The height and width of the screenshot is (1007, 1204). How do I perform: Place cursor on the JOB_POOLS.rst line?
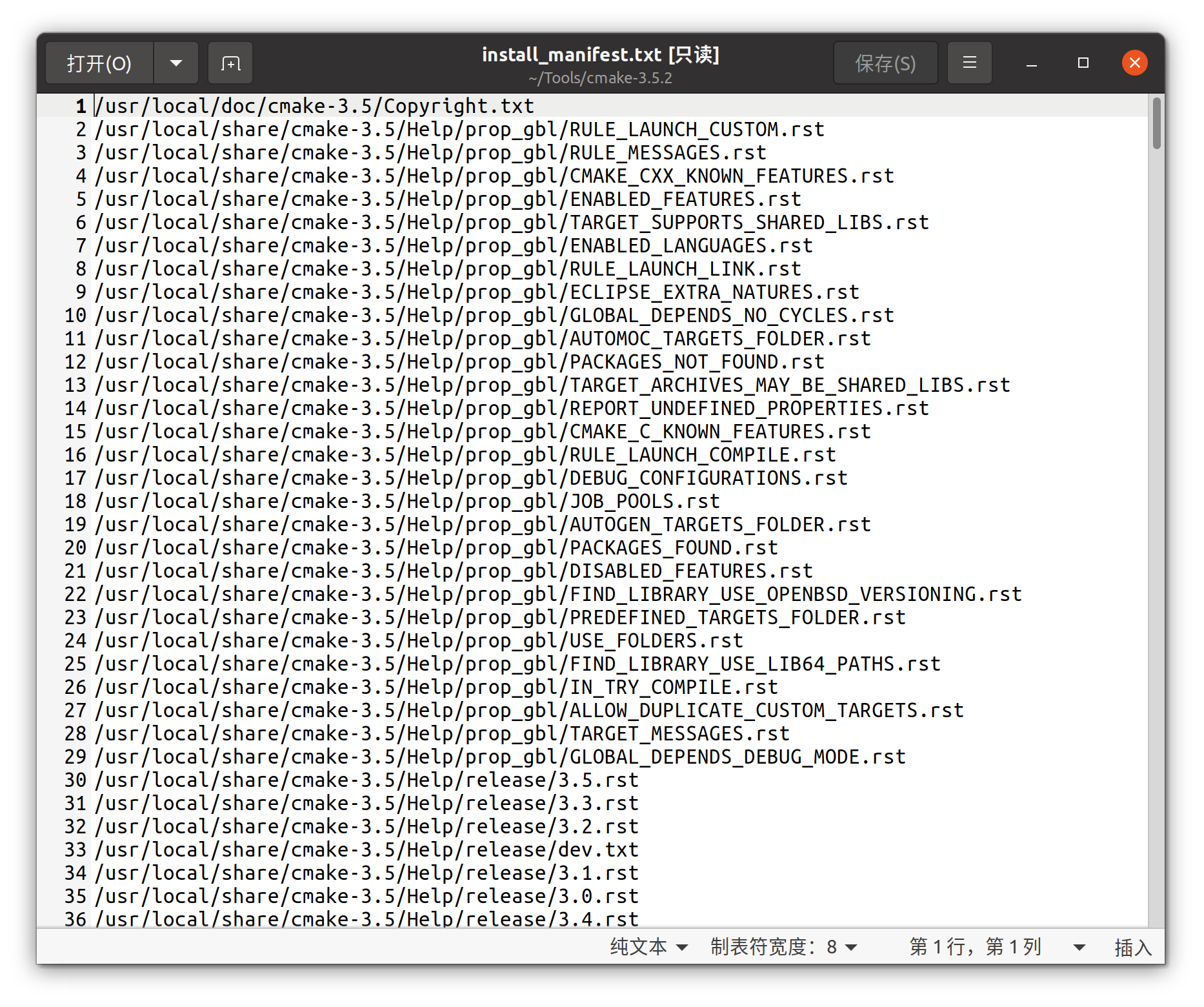click(x=406, y=500)
